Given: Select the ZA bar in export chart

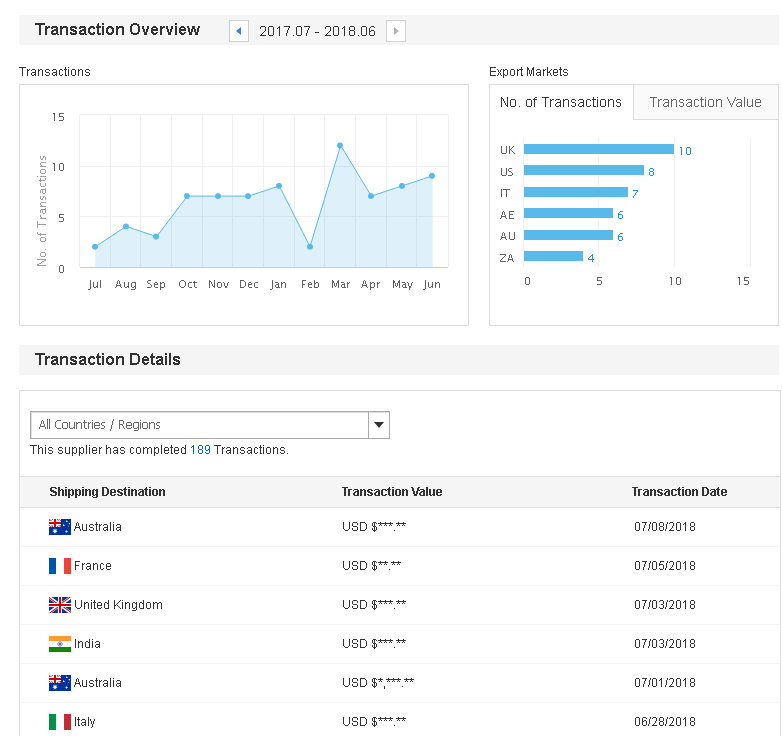Looking at the screenshot, I should tap(553, 257).
